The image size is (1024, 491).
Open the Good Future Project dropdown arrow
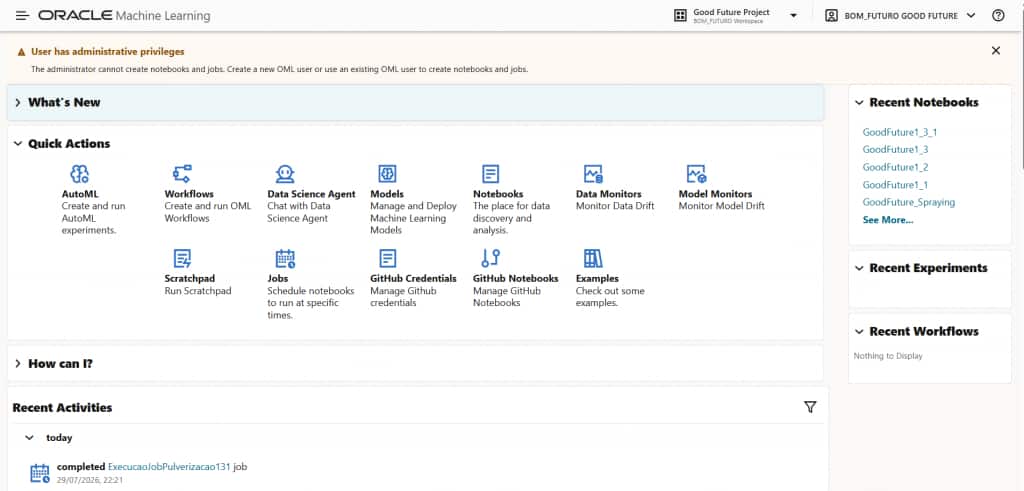(793, 16)
